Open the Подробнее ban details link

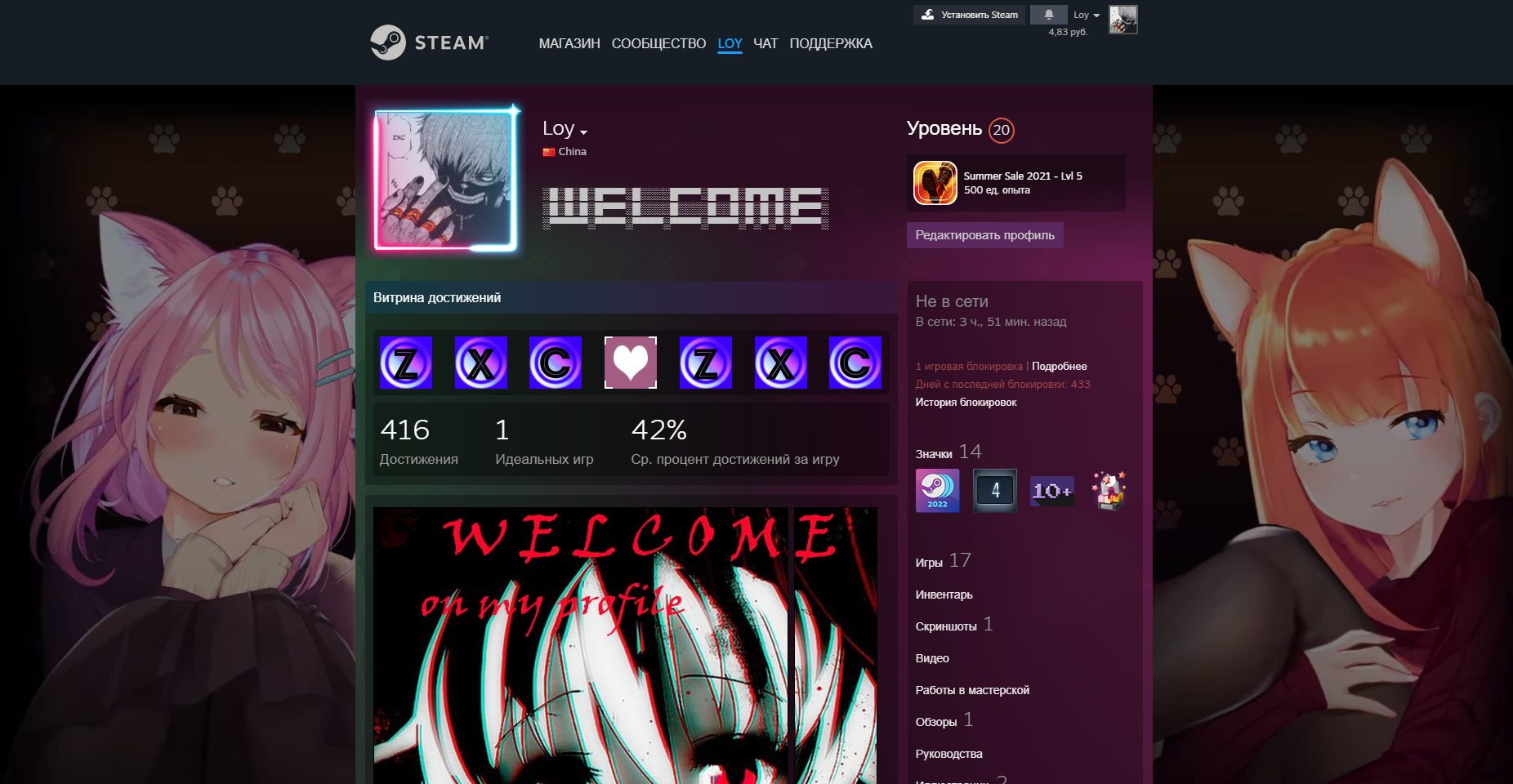(1059, 366)
